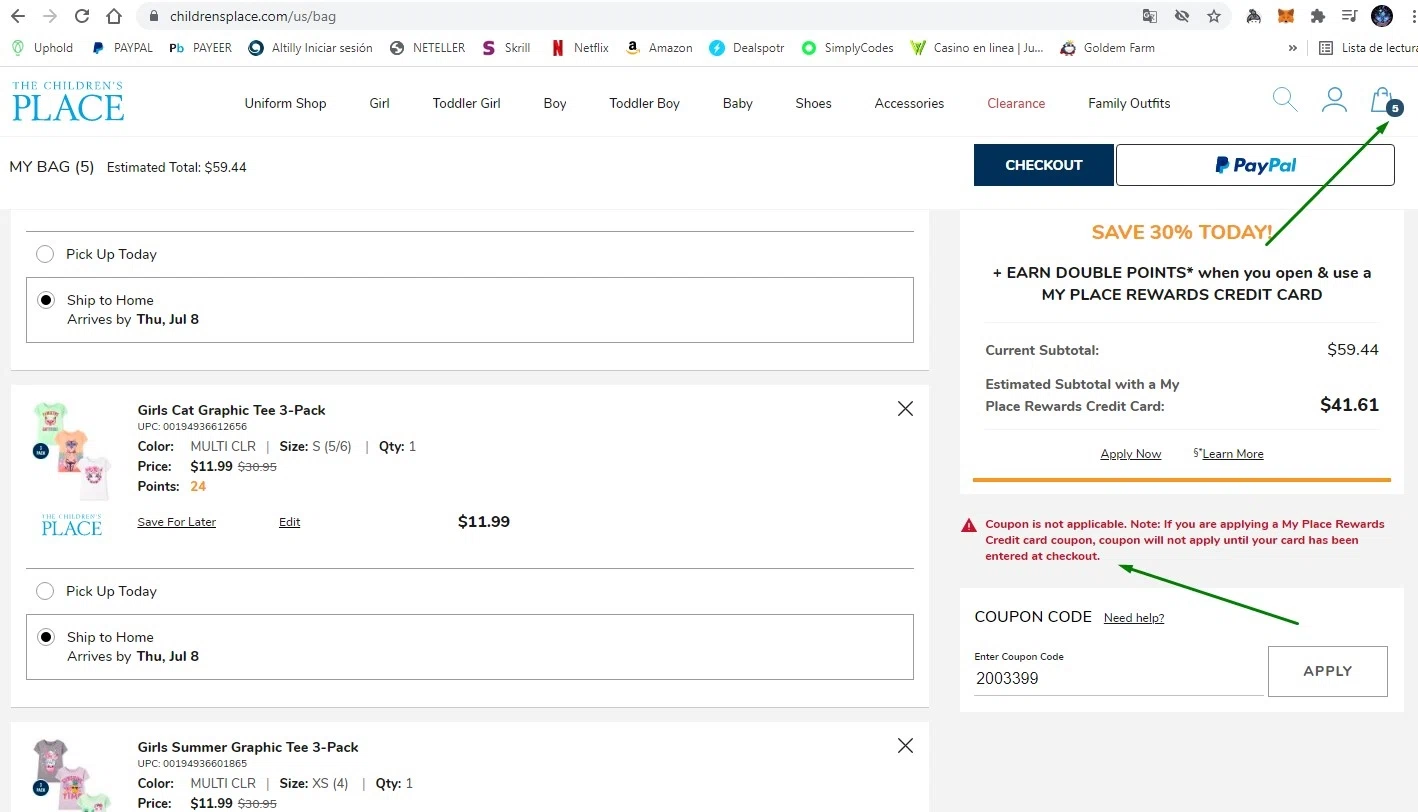The width and height of the screenshot is (1418, 812).
Task: Click the Need help? coupon link
Action: [1134, 618]
